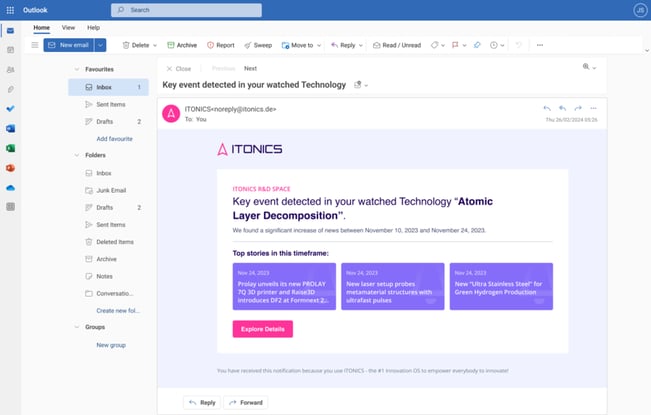Select the Home tab

coord(42,28)
